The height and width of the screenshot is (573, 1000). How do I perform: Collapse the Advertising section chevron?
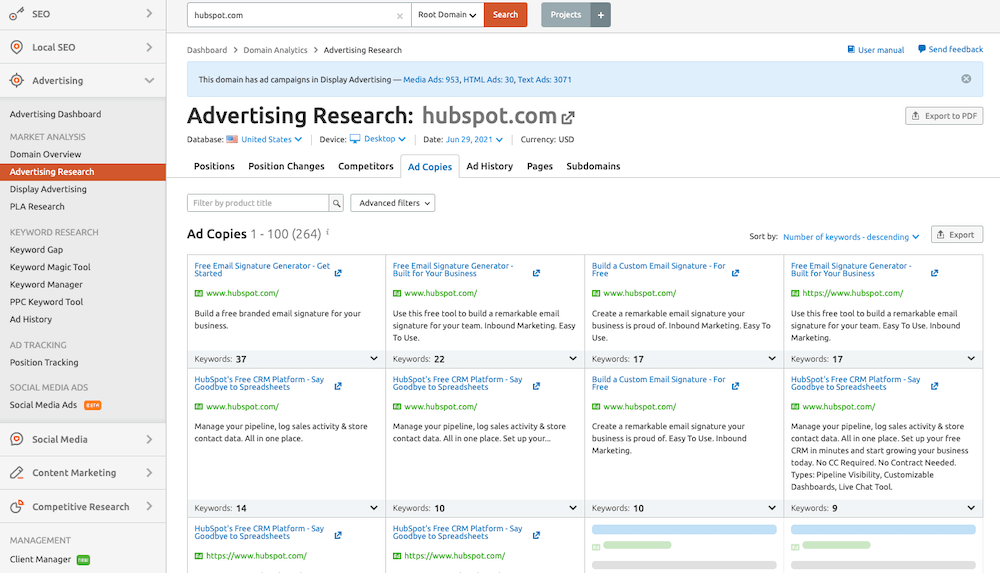149,80
